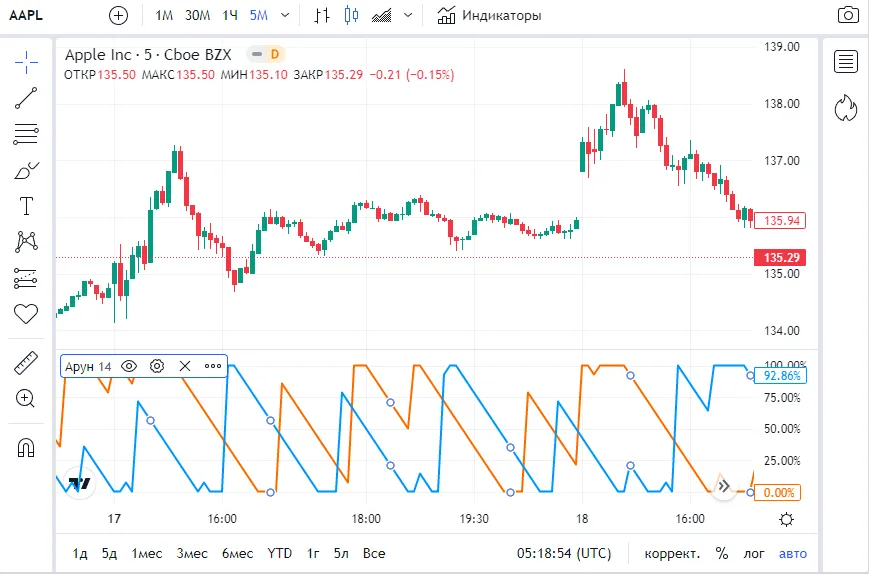Click the heart favorites icon
This screenshot has height=575, width=869.
tap(26, 314)
